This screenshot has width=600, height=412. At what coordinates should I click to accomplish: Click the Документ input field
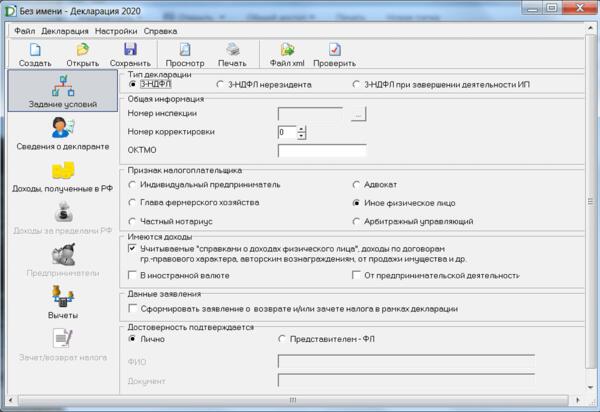[x=406, y=380]
